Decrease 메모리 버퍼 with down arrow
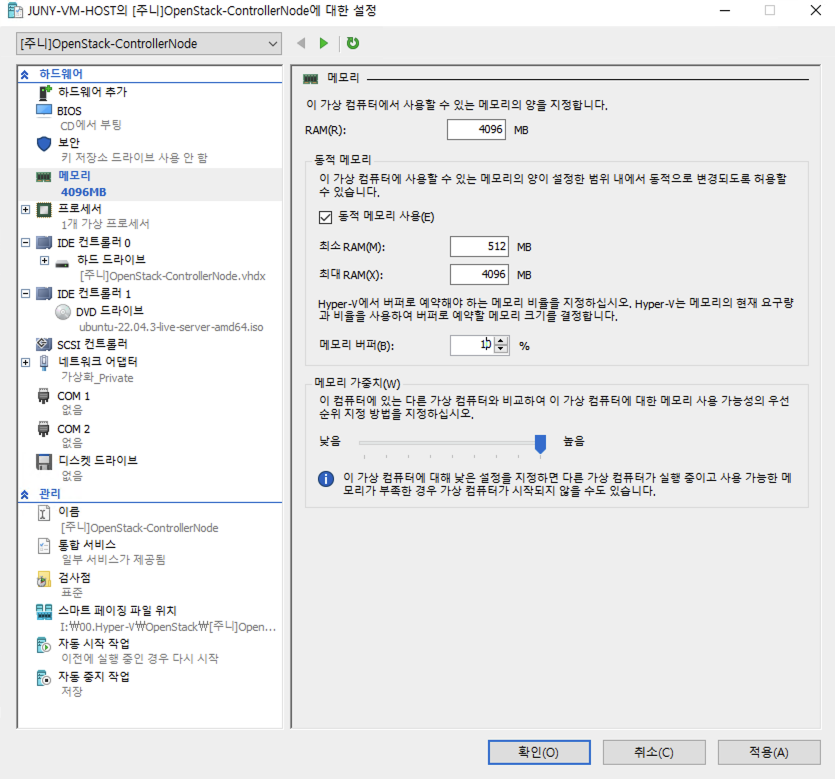The width and height of the screenshot is (835, 779). coord(501,349)
